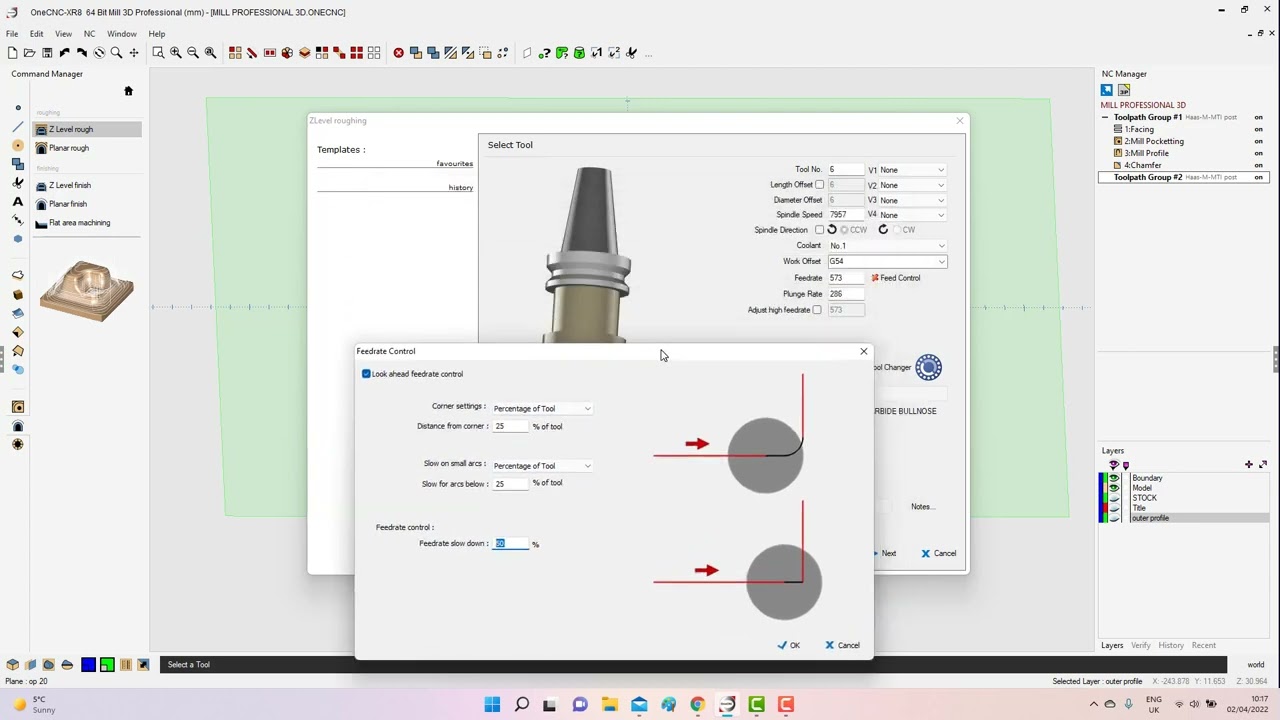Click the Zoom out magnifier icon
The image size is (1280, 720).
tap(193, 52)
